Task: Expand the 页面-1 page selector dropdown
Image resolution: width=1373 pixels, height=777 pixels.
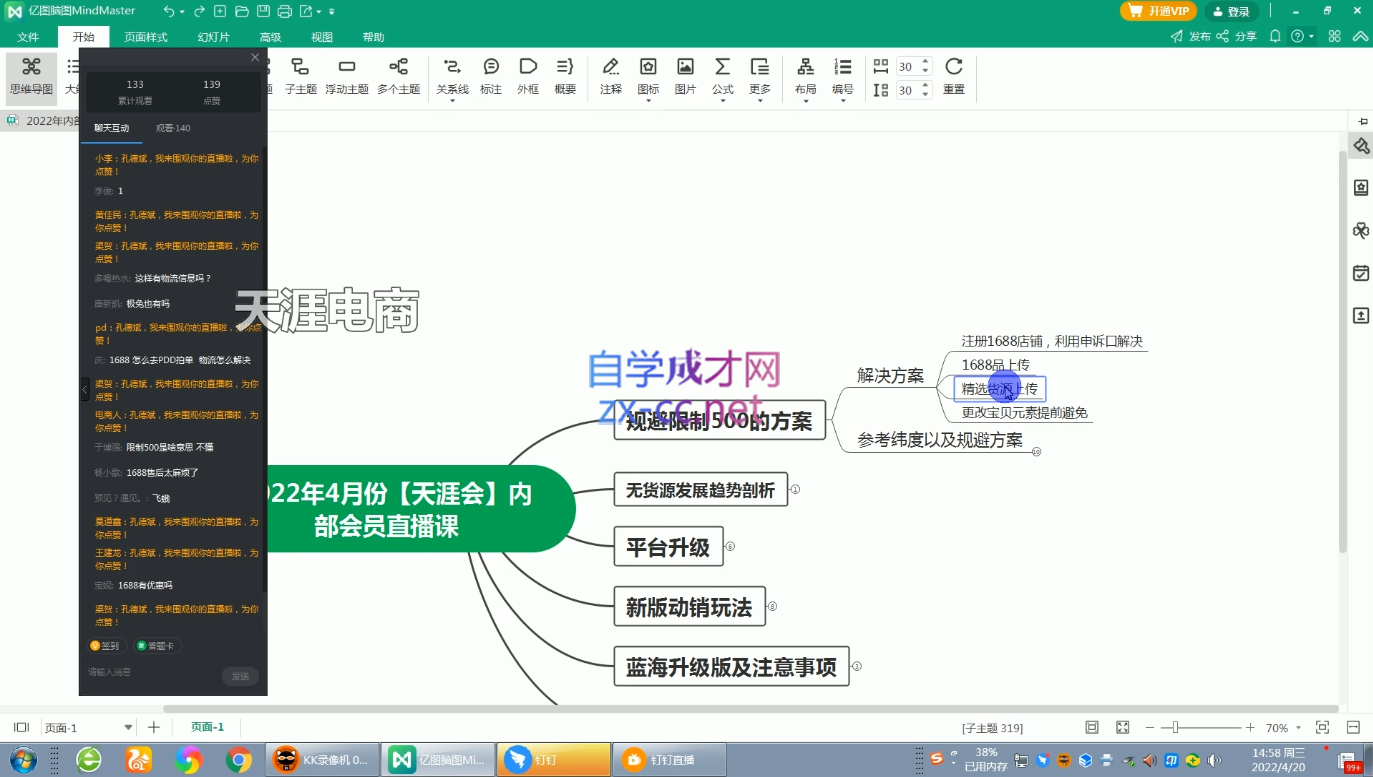Action: click(128, 728)
